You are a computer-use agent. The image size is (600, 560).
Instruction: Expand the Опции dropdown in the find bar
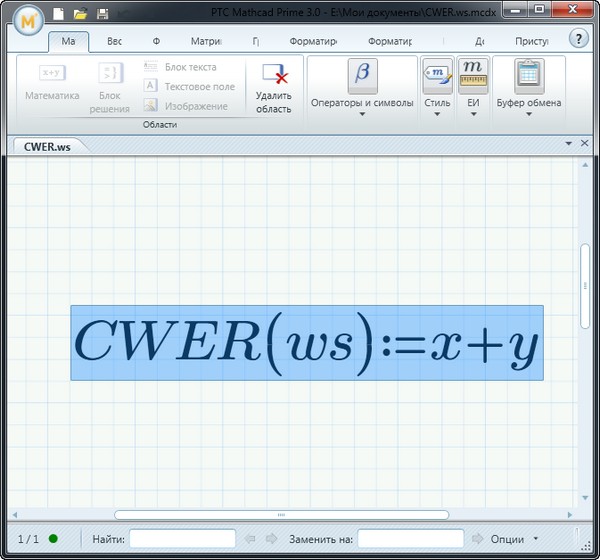[535, 539]
